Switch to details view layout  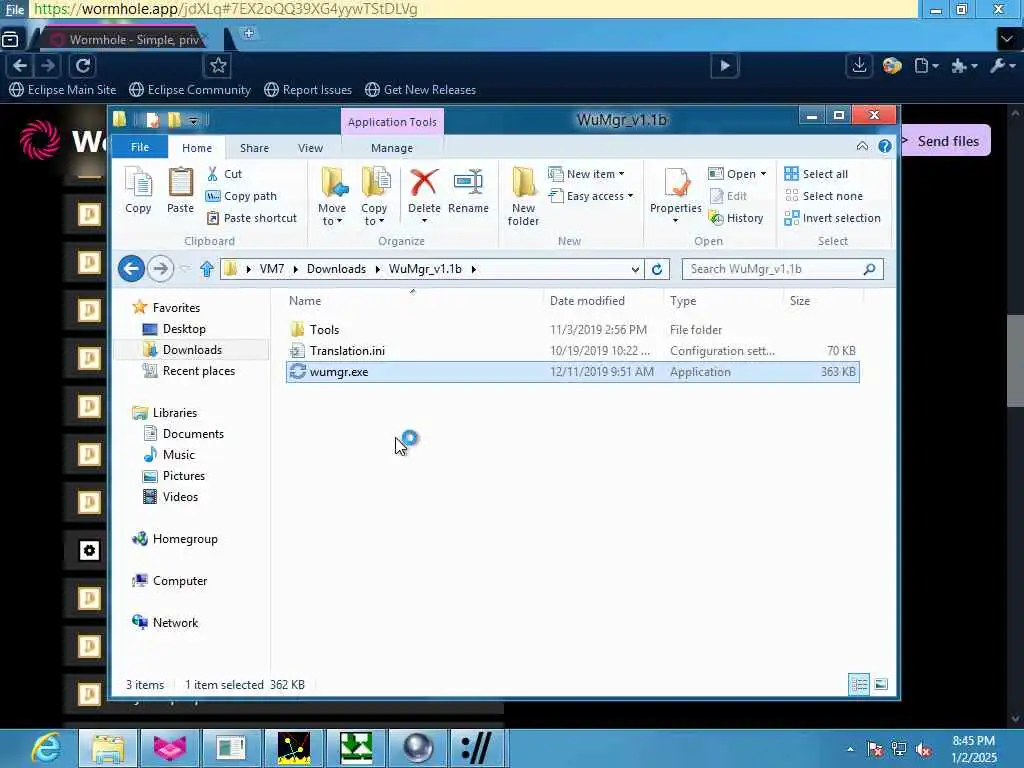(x=859, y=684)
